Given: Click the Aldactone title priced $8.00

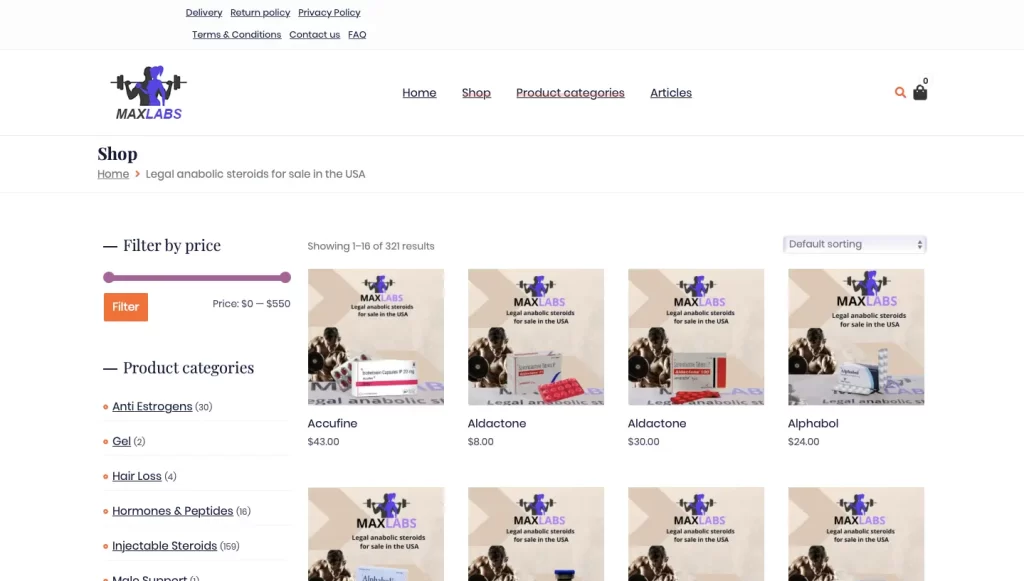Looking at the screenshot, I should (x=497, y=424).
